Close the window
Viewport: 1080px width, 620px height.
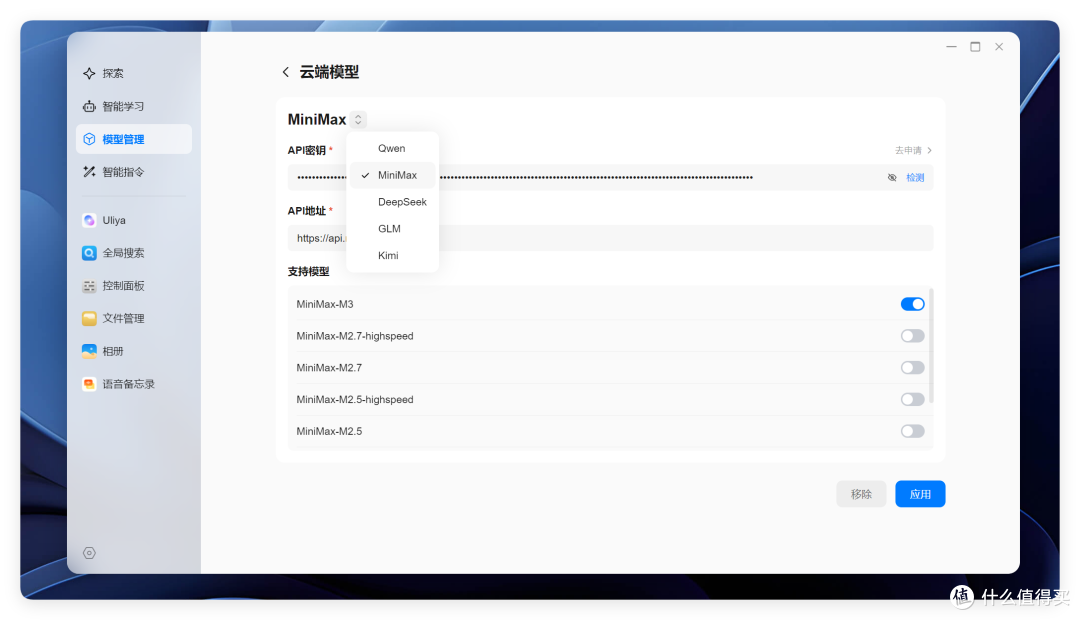tap(999, 47)
